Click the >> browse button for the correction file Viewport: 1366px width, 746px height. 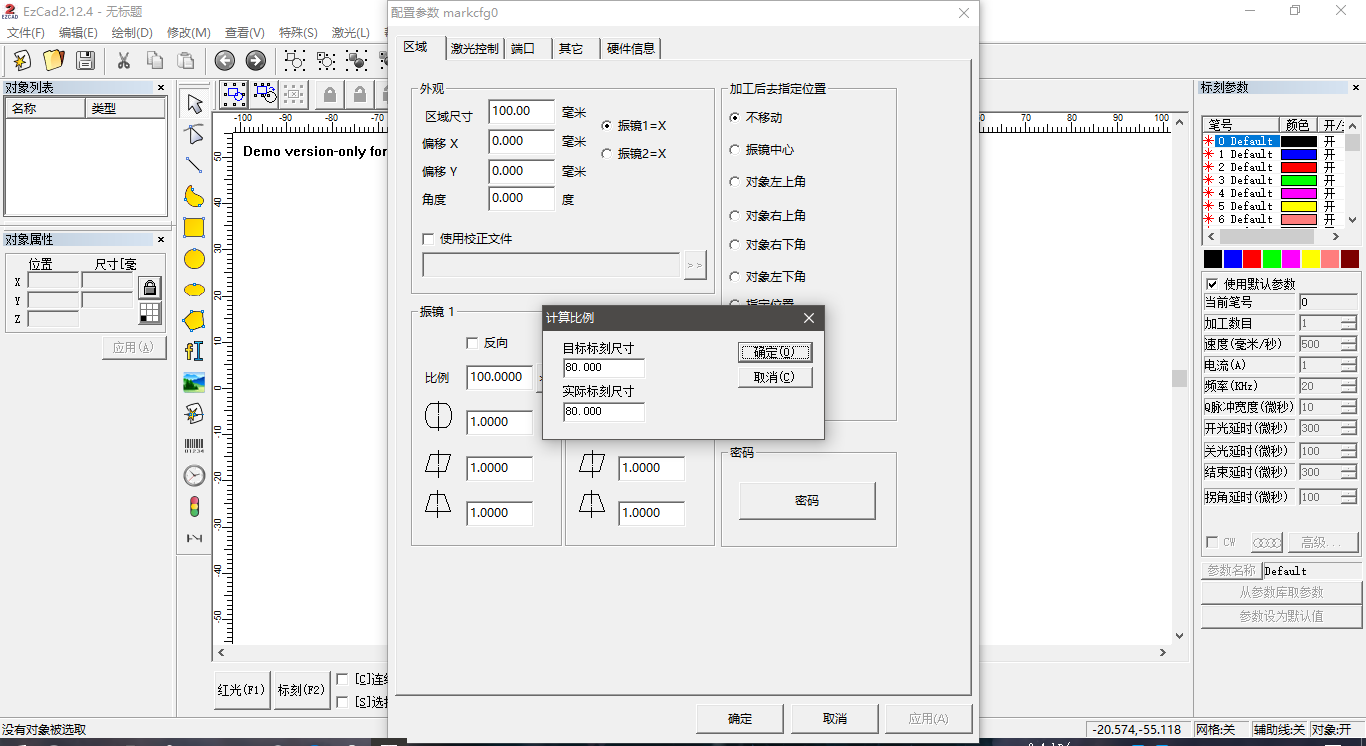pyautogui.click(x=695, y=265)
